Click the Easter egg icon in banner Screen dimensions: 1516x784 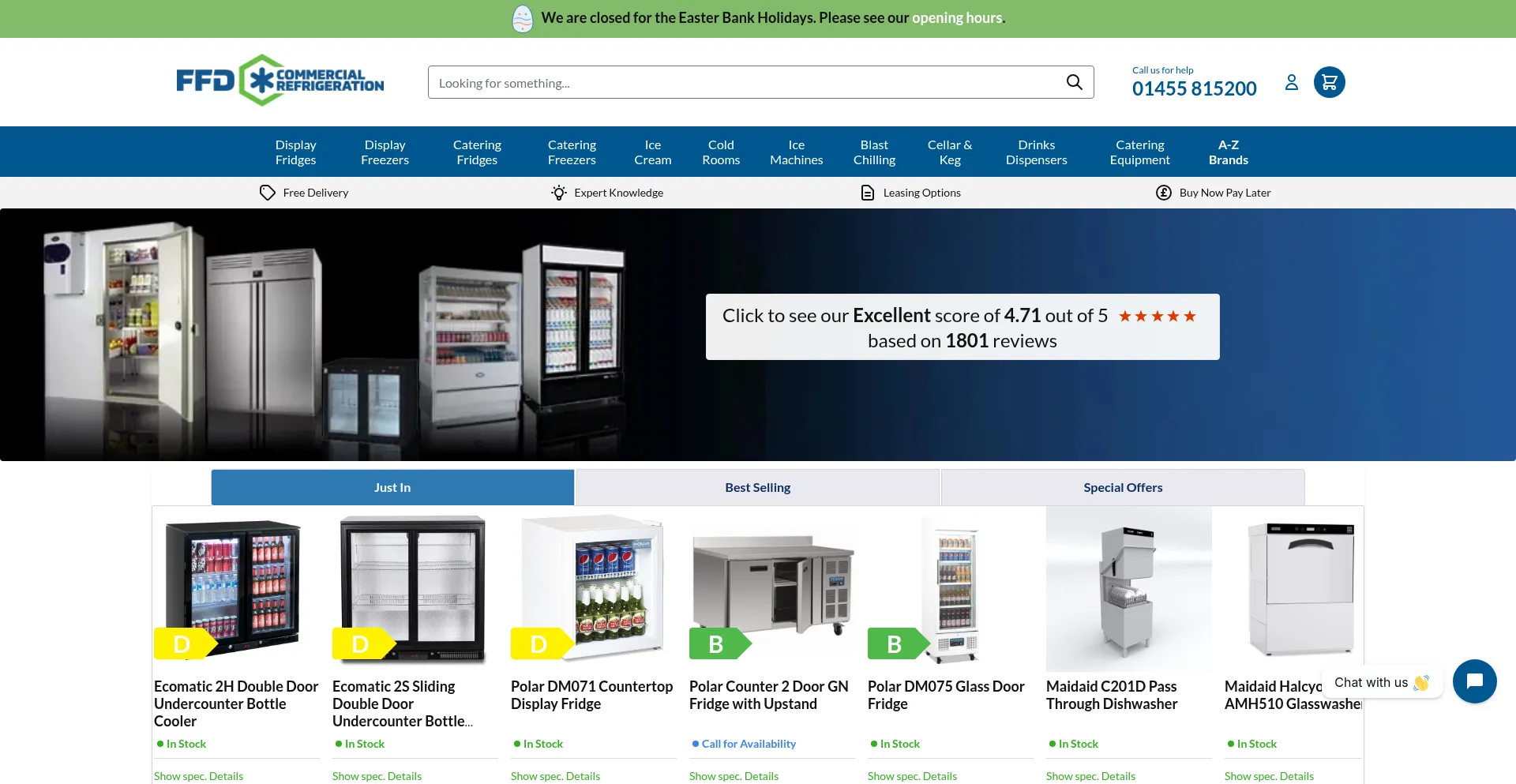523,18
